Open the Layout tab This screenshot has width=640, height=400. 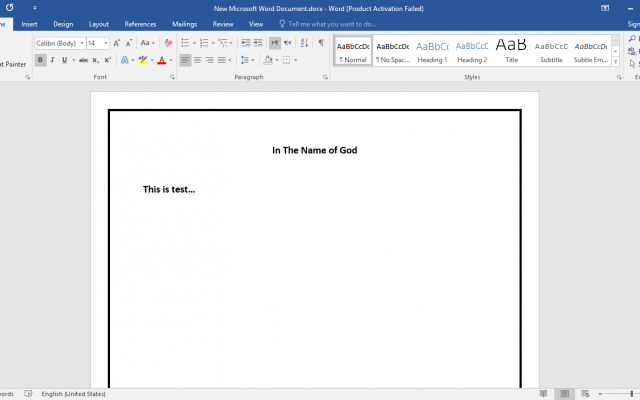pyautogui.click(x=99, y=24)
